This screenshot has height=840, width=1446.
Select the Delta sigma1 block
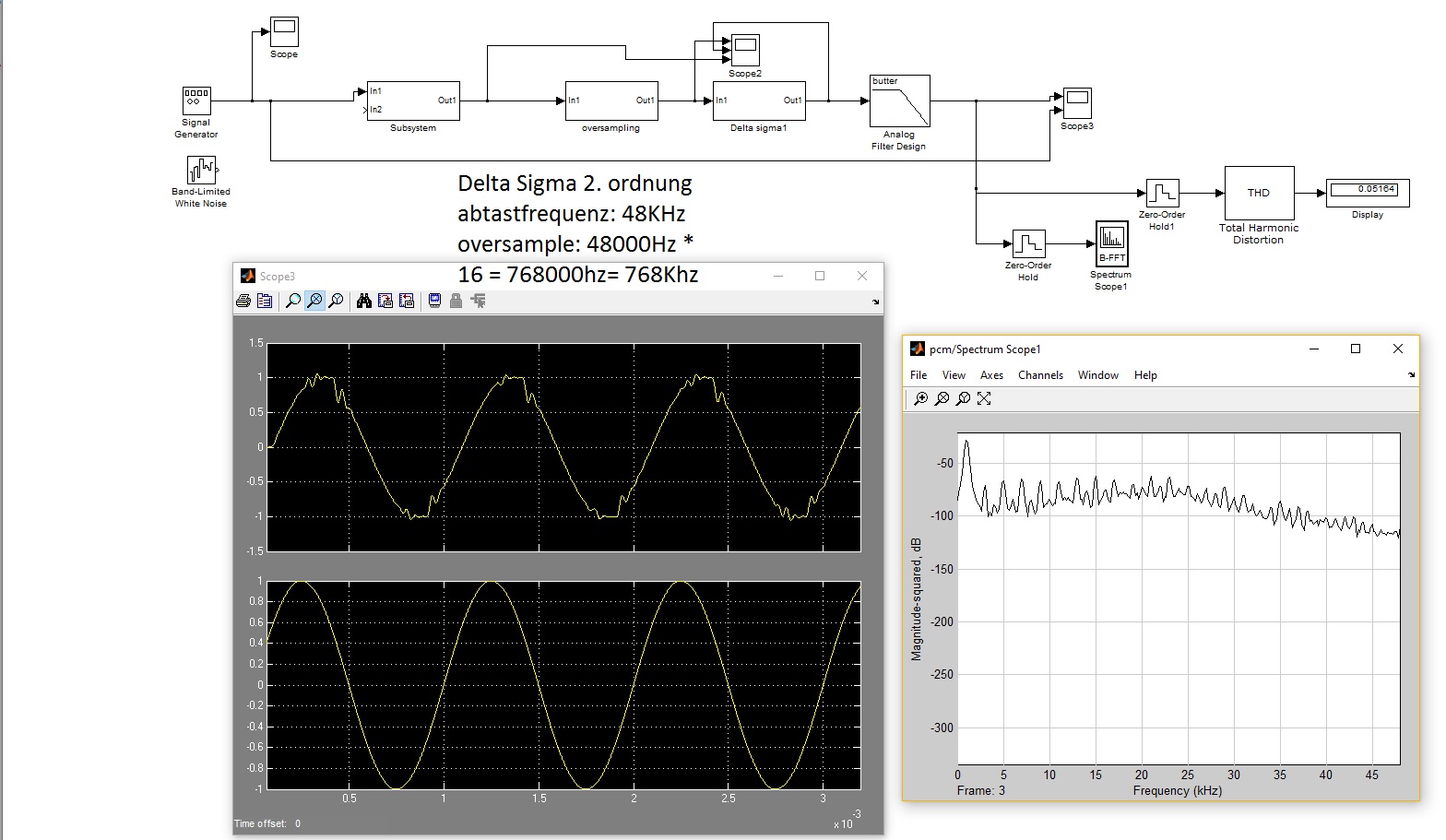pyautogui.click(x=759, y=101)
